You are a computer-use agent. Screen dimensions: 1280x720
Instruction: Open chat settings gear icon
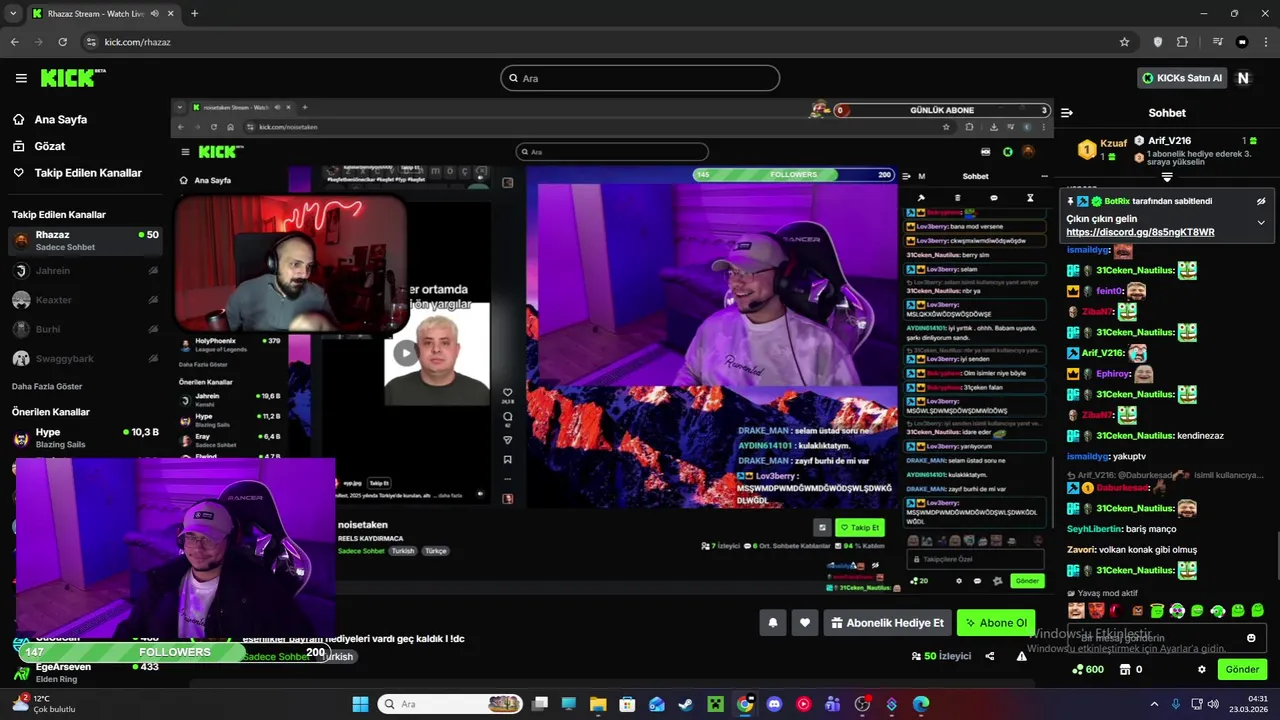point(1201,670)
